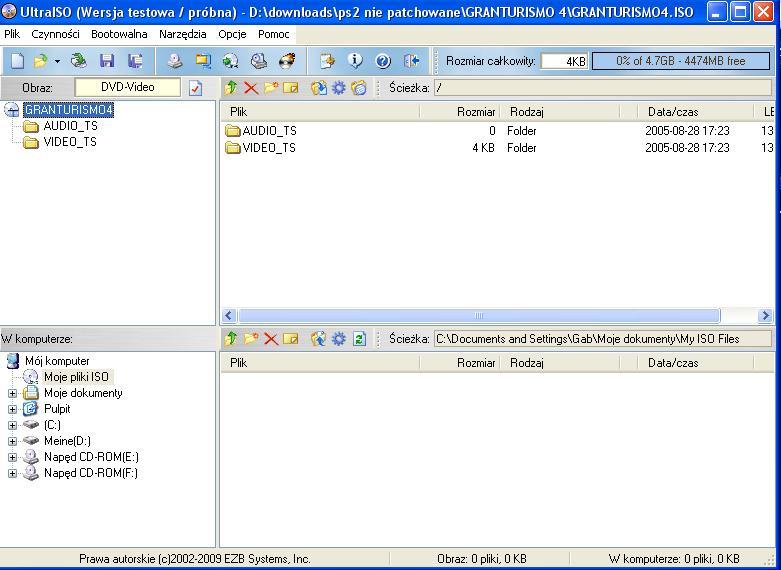Click the scrollbar right arrow in image list
The height and width of the screenshot is (570, 781).
point(765,315)
